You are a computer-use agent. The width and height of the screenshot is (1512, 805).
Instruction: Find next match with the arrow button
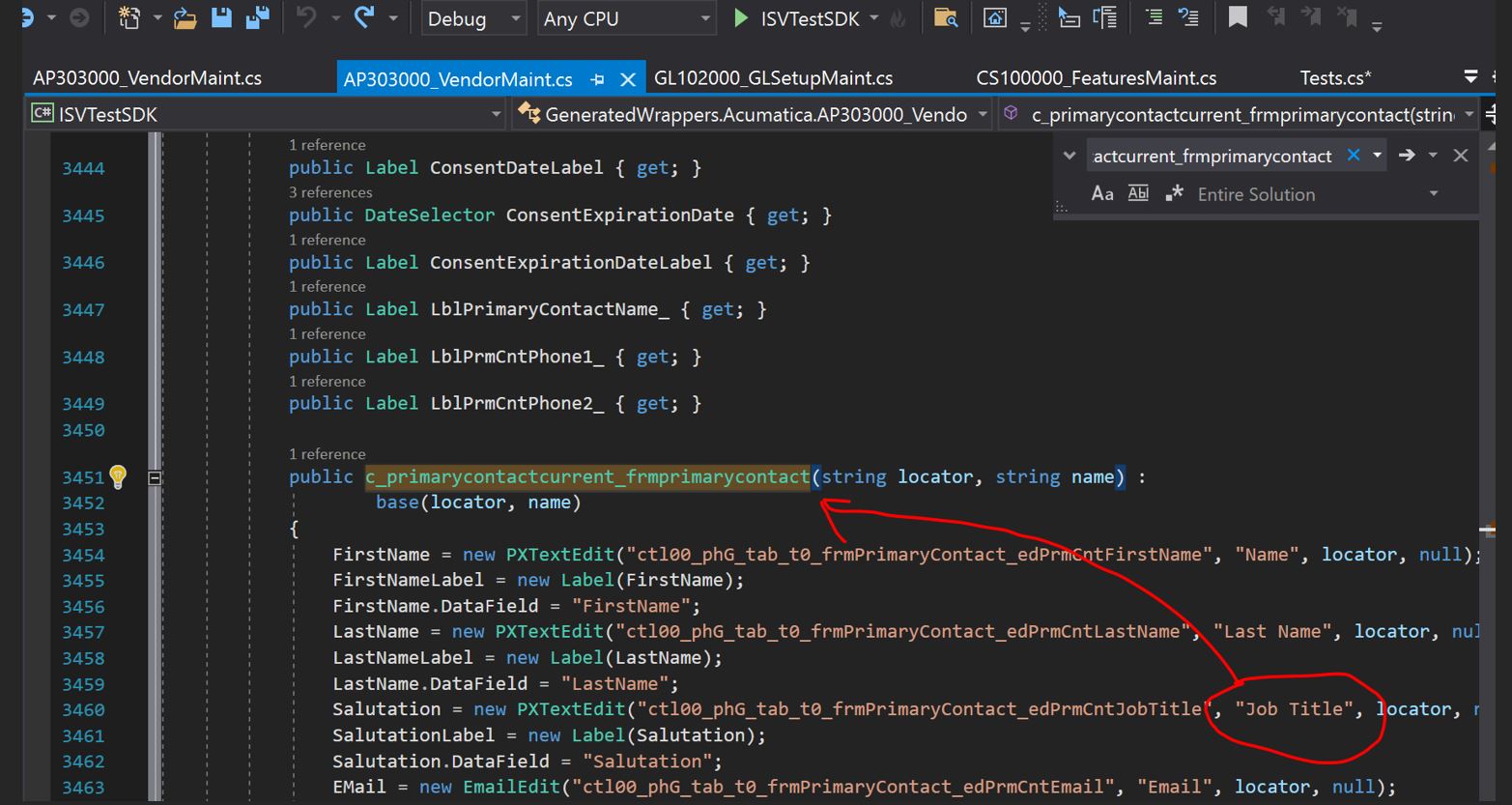click(x=1407, y=155)
